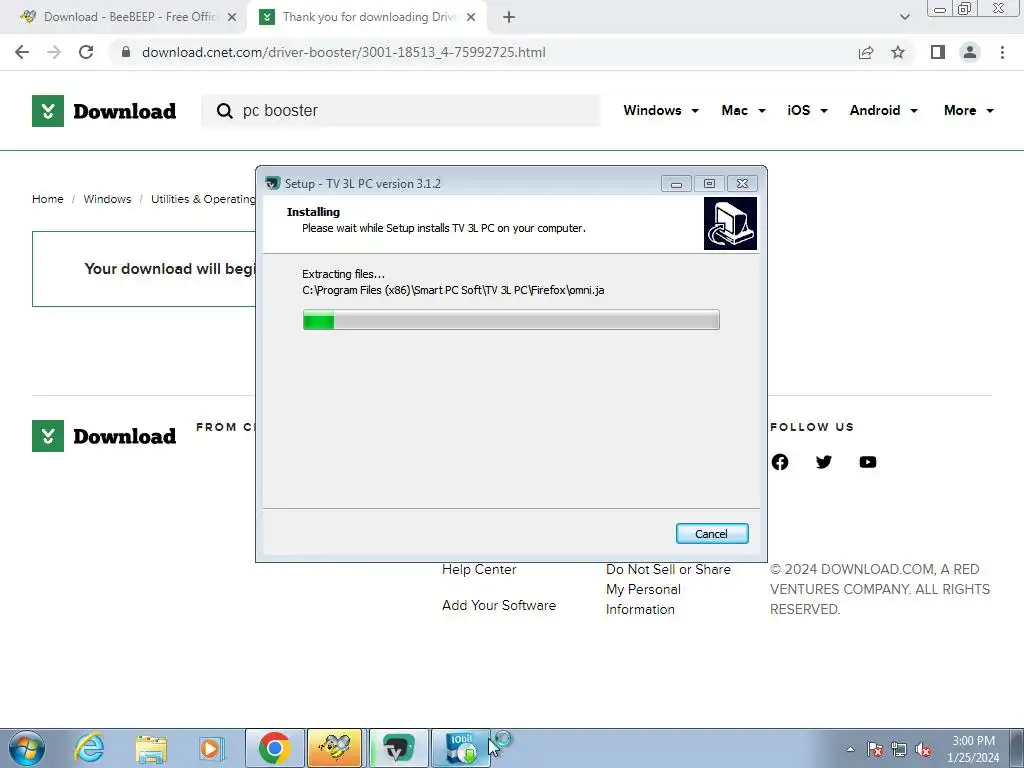Open the Windows Start menu orb

27,748
